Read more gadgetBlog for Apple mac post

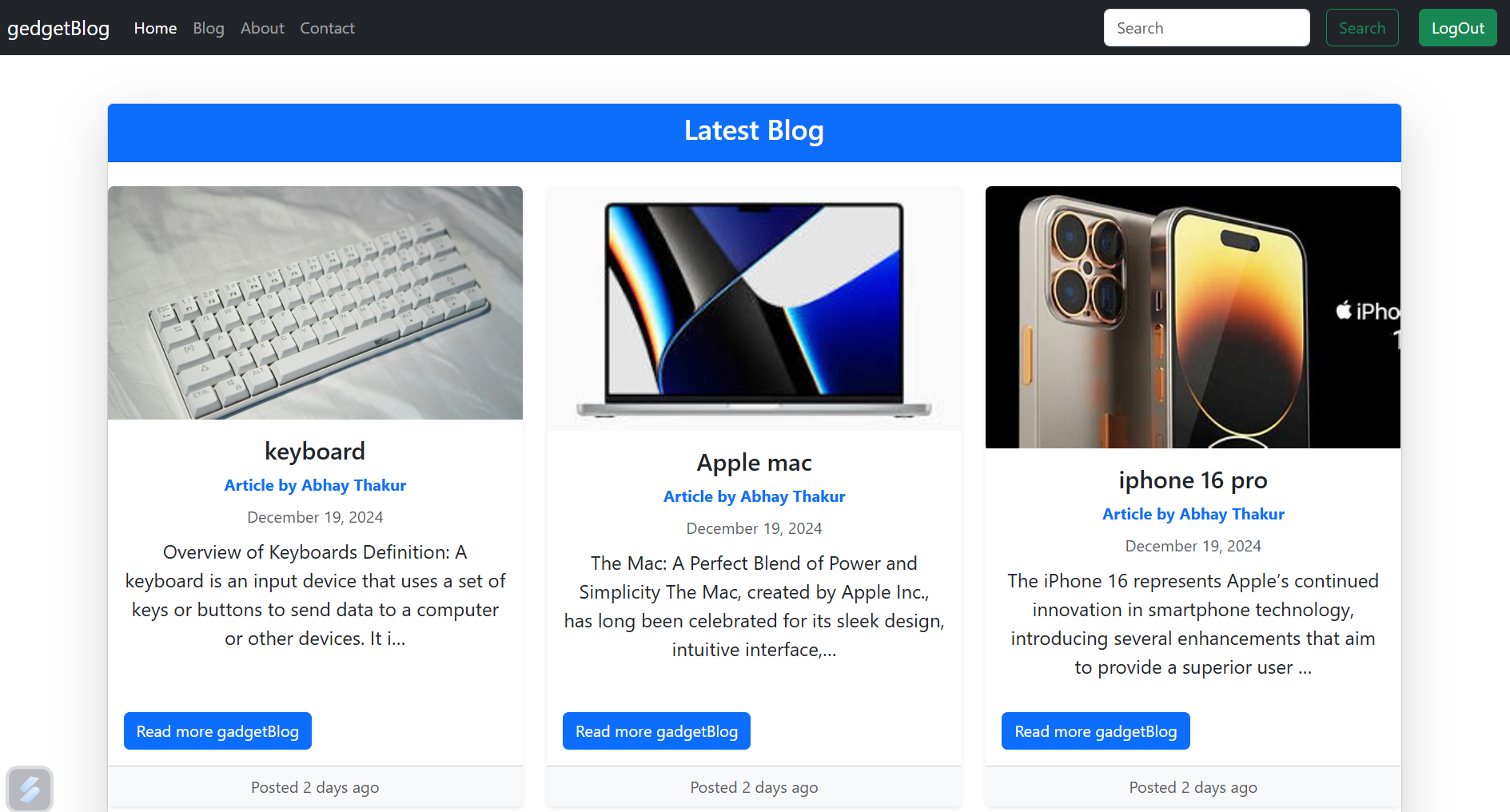point(656,731)
